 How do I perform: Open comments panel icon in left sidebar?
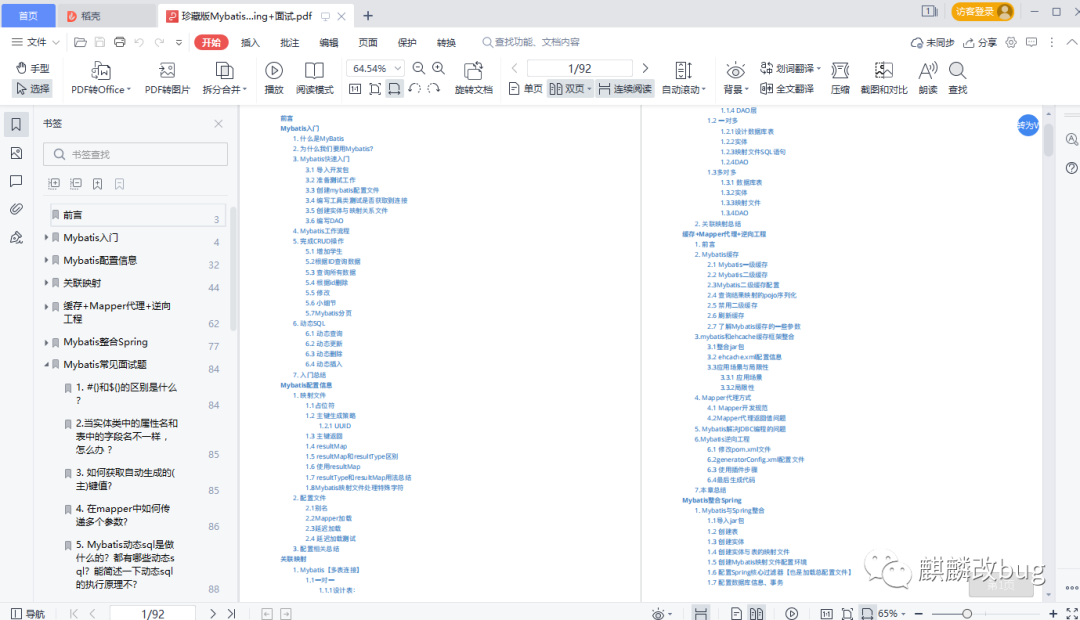point(16,181)
